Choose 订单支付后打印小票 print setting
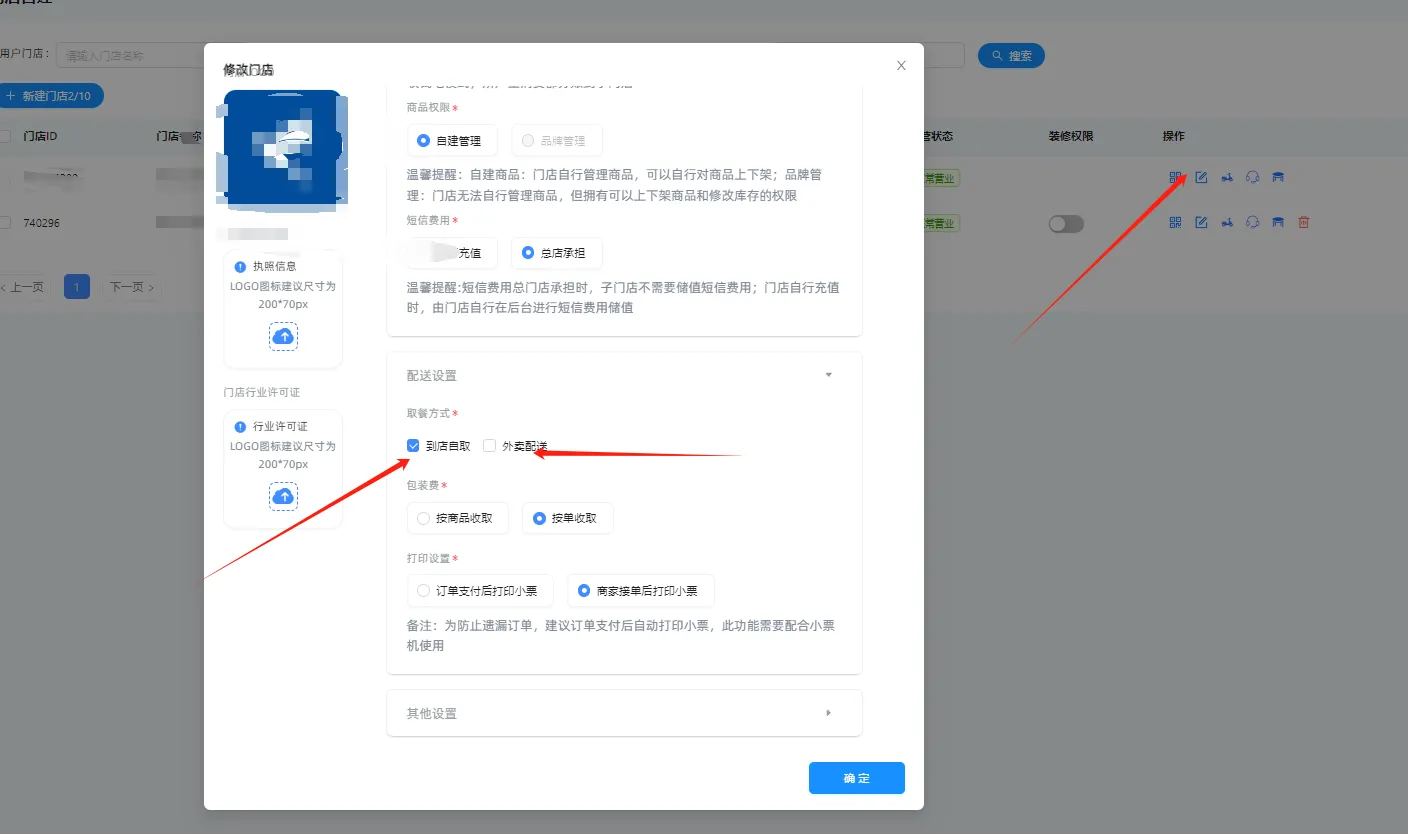The width and height of the screenshot is (1408, 834). (x=423, y=590)
